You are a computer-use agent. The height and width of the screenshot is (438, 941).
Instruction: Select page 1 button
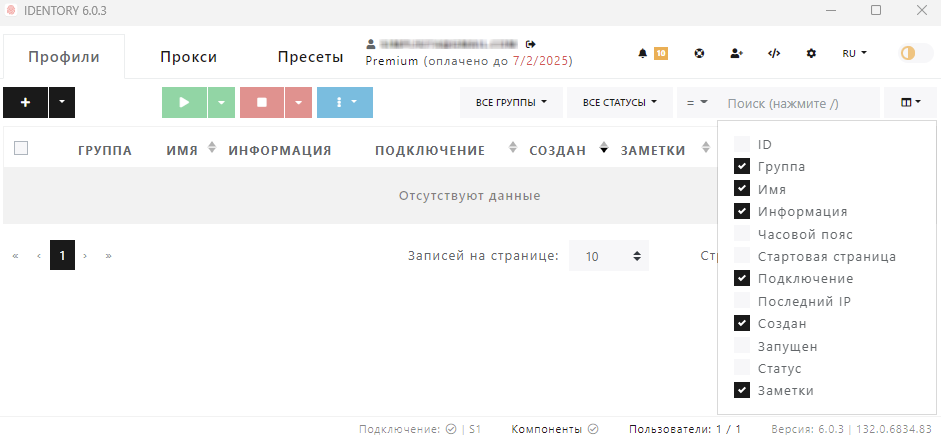pyautogui.click(x=62, y=256)
